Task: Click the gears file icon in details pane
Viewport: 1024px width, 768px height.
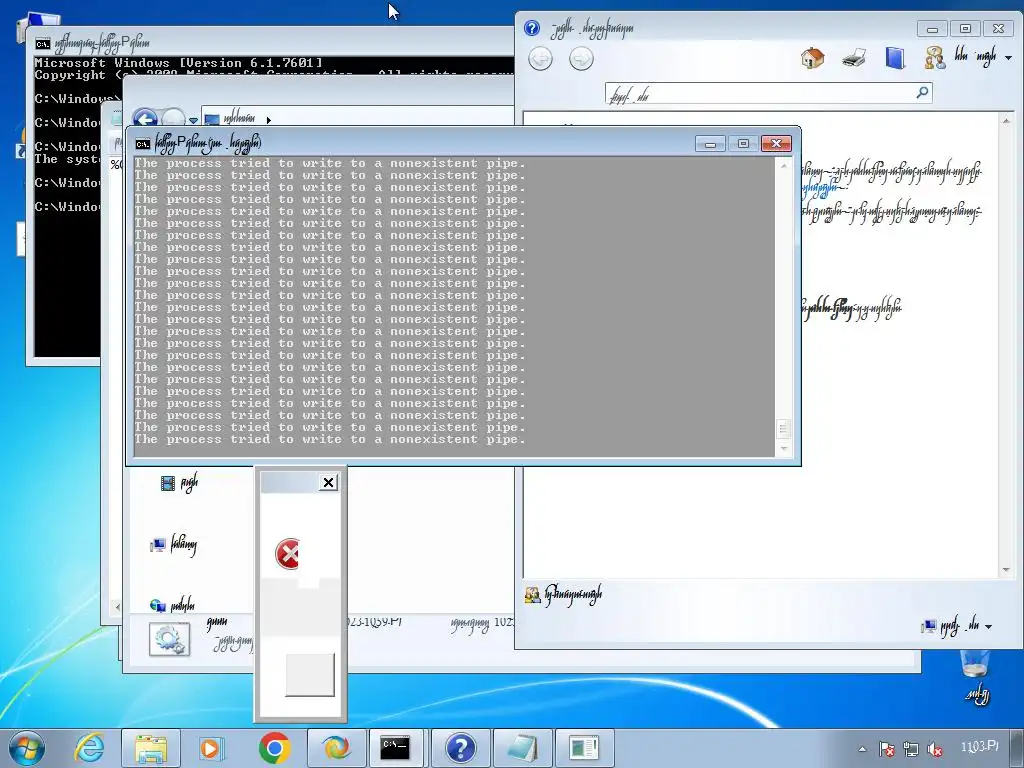Action: [x=169, y=639]
